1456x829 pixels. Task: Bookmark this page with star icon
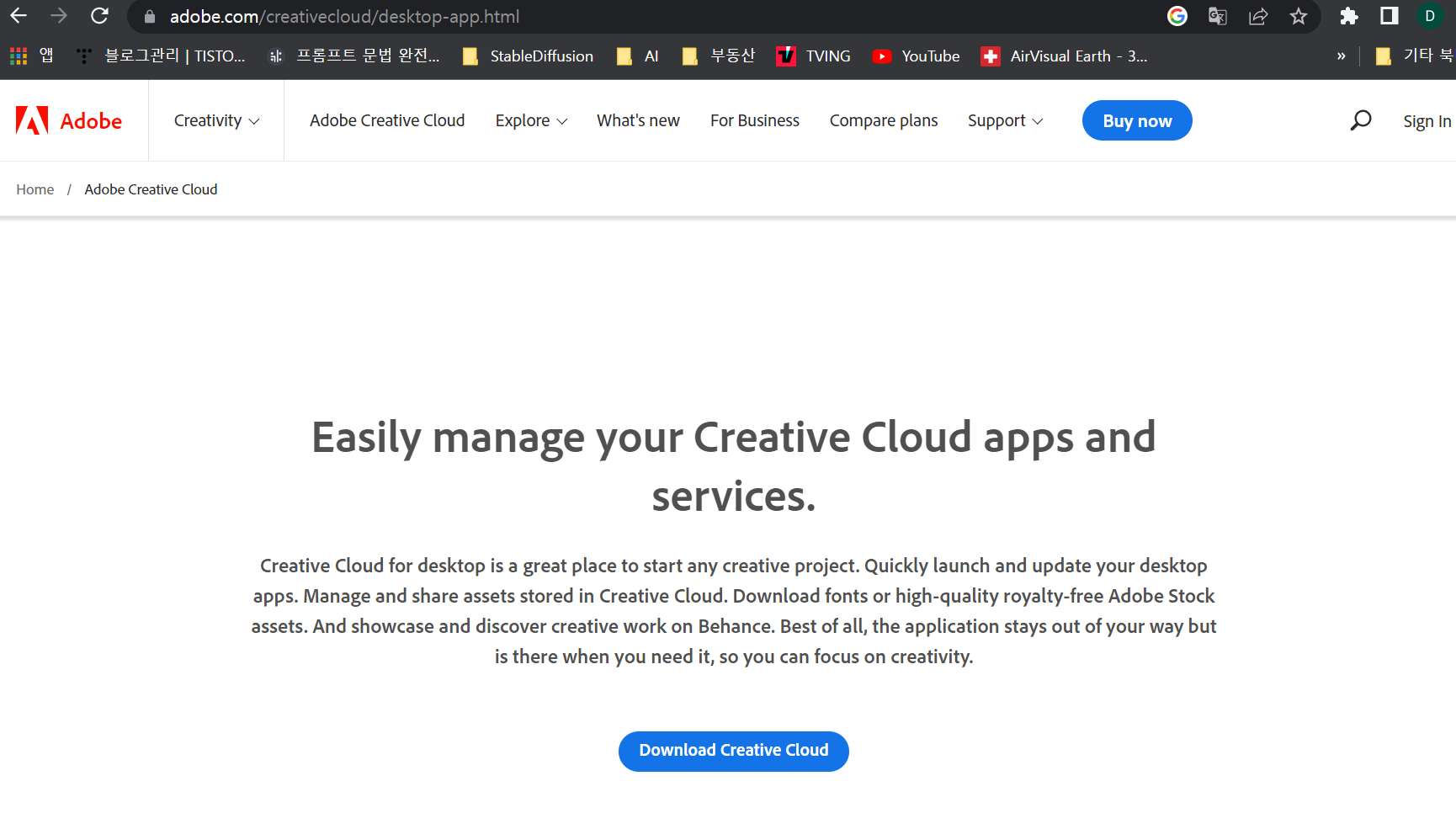point(1299,16)
